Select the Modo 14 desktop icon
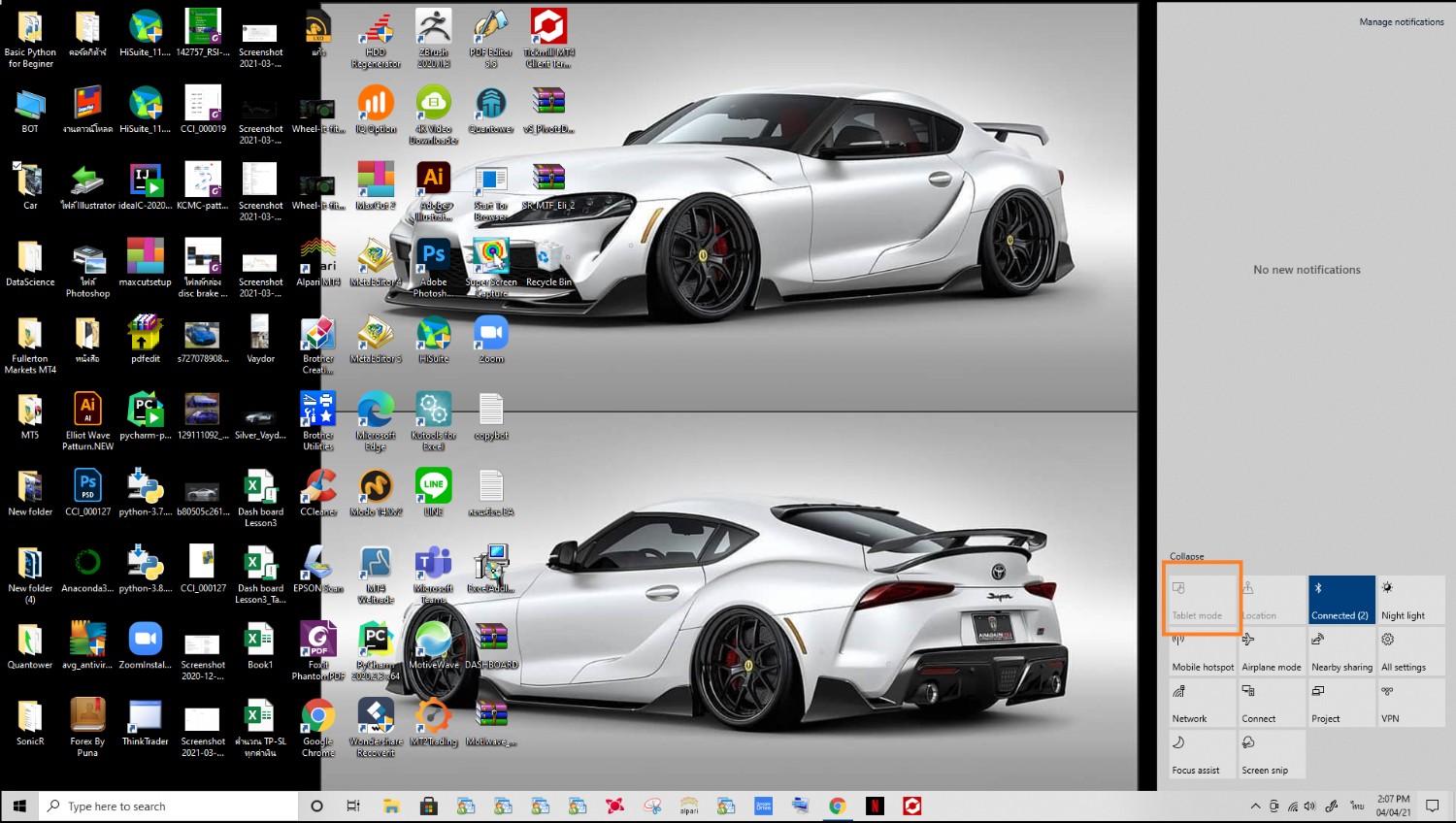 376,492
